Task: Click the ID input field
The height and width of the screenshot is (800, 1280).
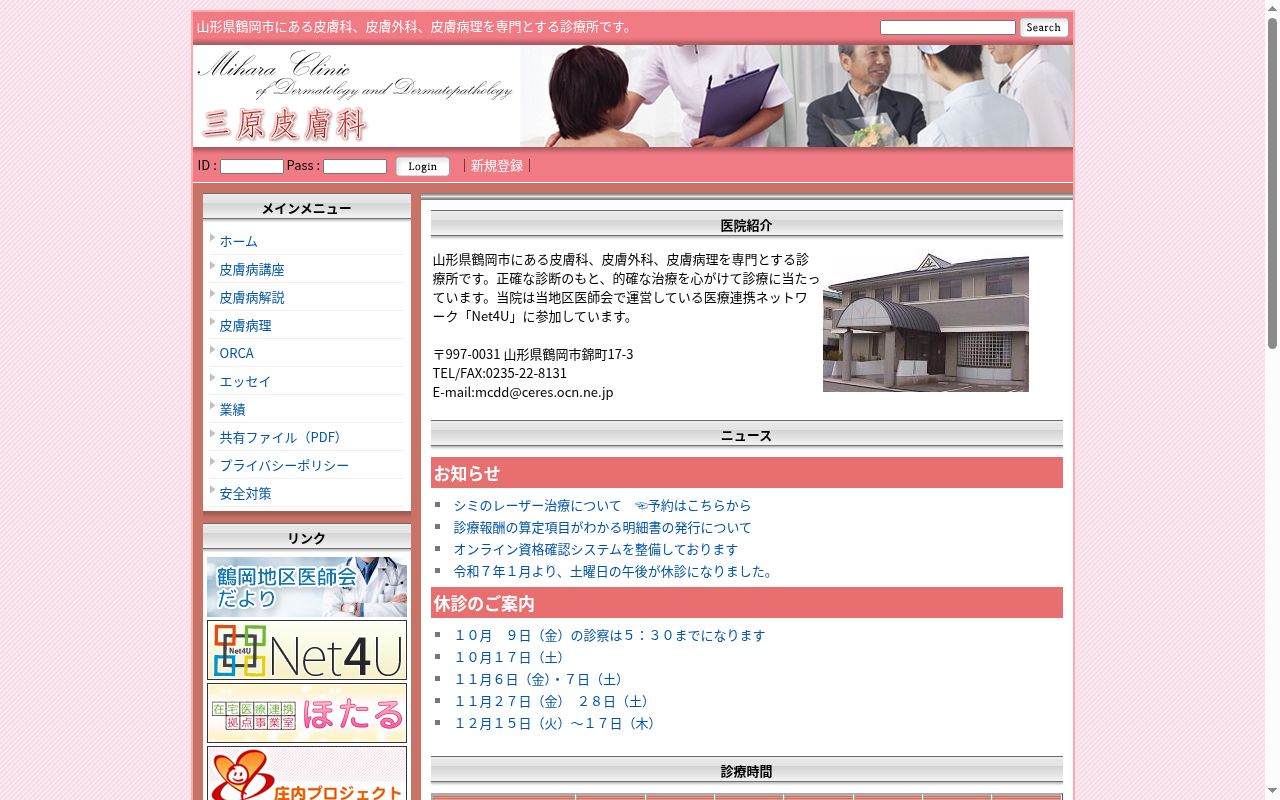Action: pos(251,166)
